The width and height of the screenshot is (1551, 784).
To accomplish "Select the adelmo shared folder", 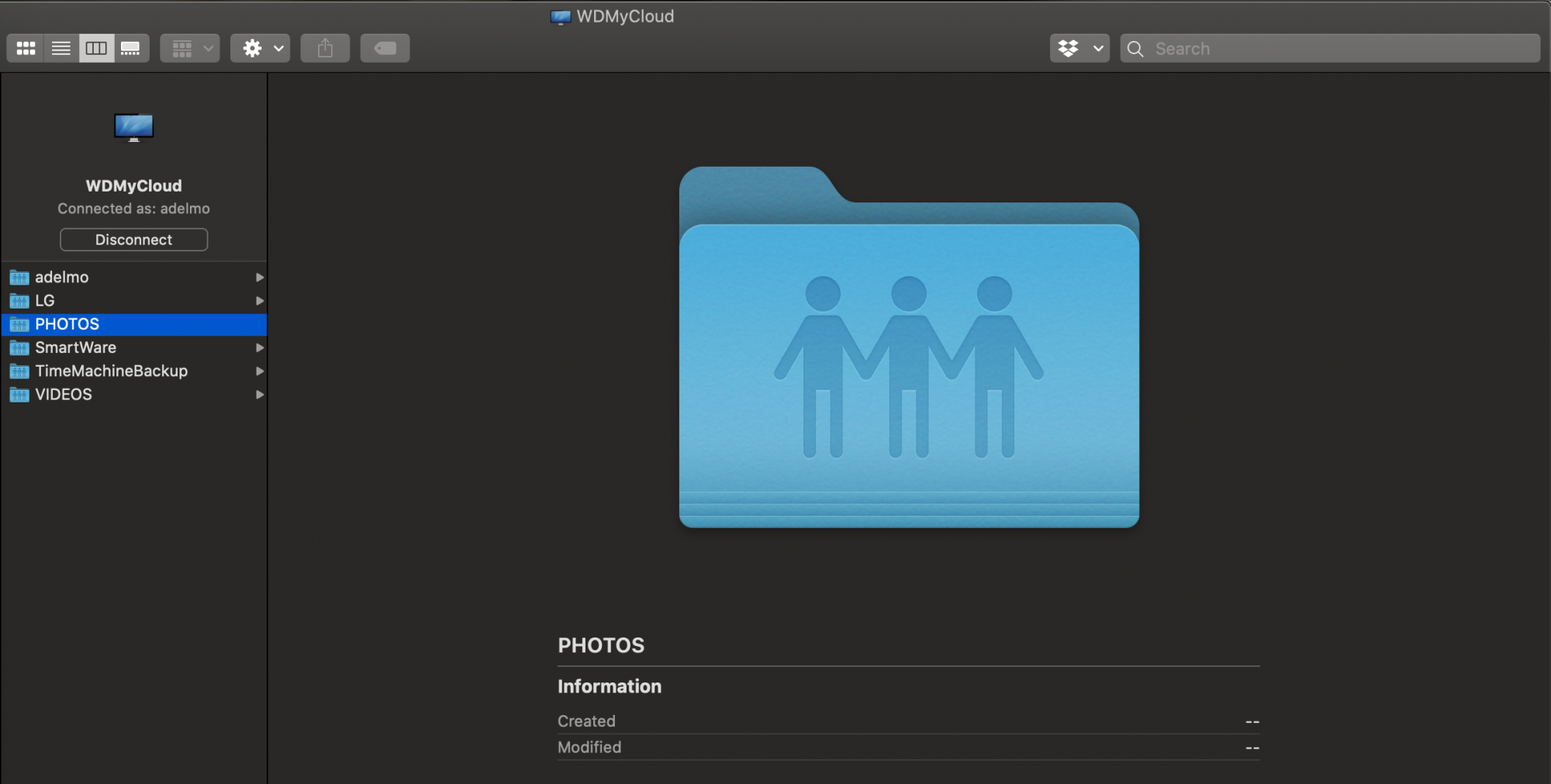I will click(133, 277).
